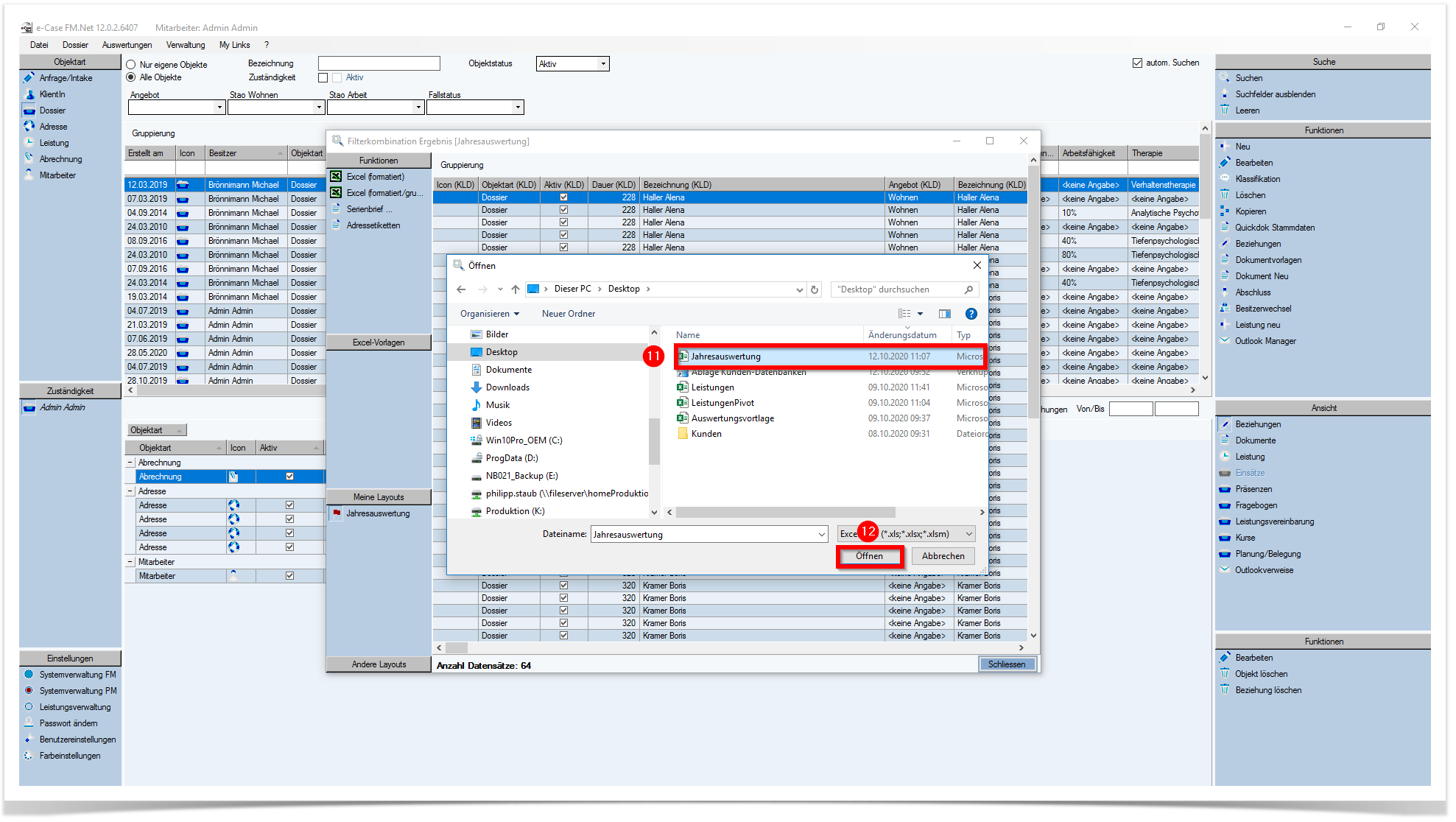Click the Bezeichnung input field
The image size is (1456, 822).
(379, 64)
